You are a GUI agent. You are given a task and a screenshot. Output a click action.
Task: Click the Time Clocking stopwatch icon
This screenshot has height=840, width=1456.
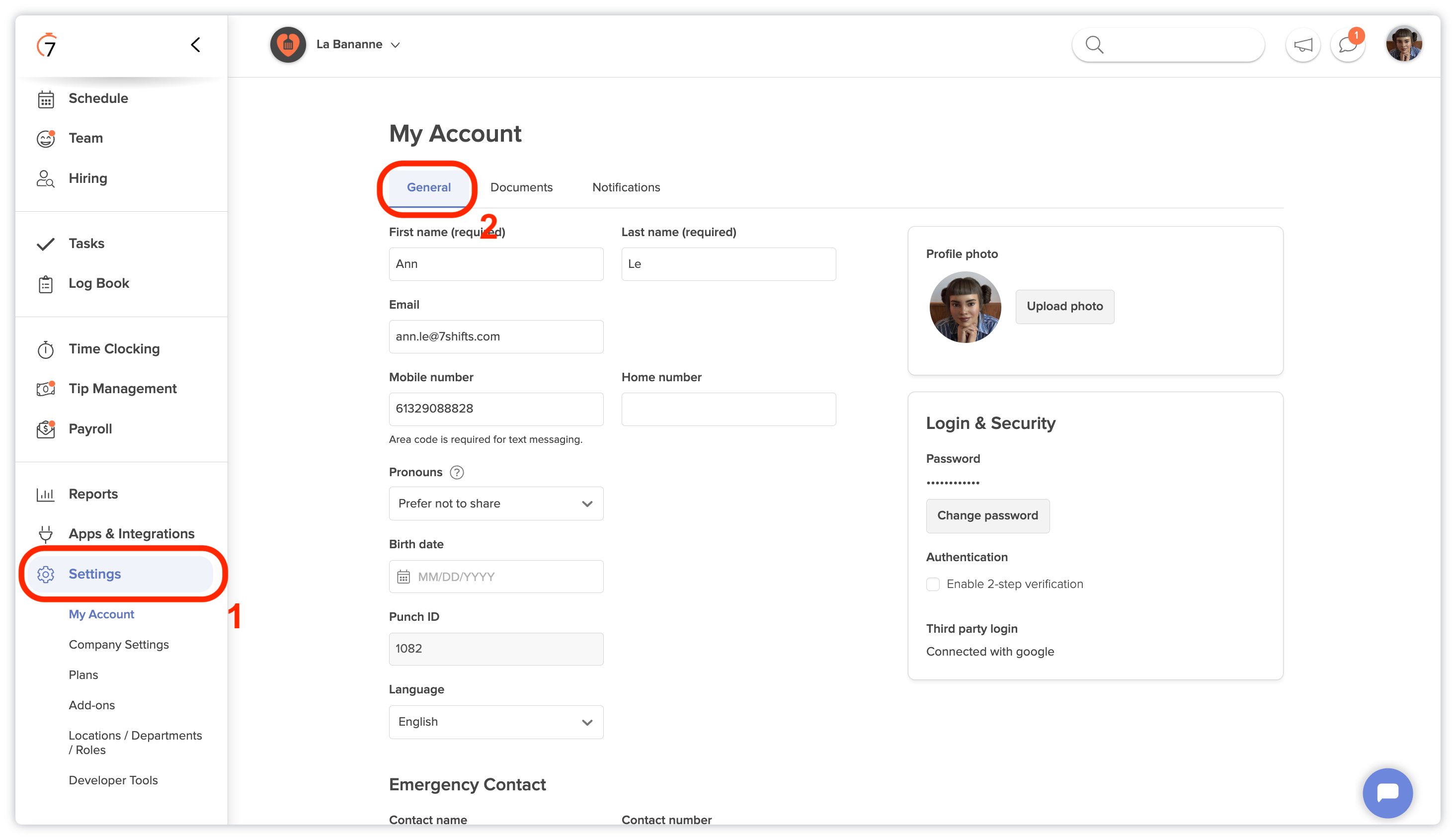tap(46, 349)
